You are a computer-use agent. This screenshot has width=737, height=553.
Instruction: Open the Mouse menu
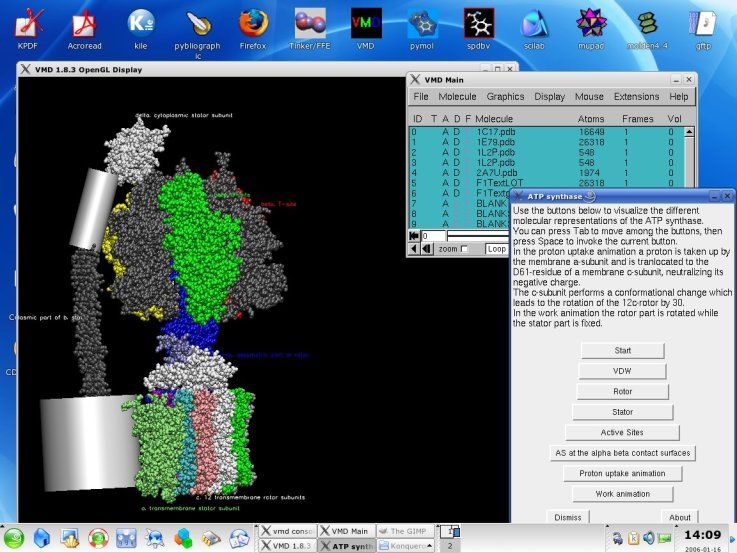click(589, 96)
